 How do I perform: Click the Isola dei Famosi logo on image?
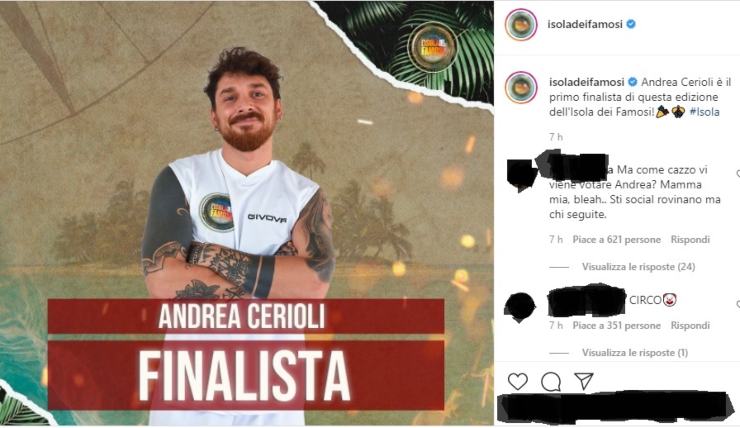pos(431,47)
